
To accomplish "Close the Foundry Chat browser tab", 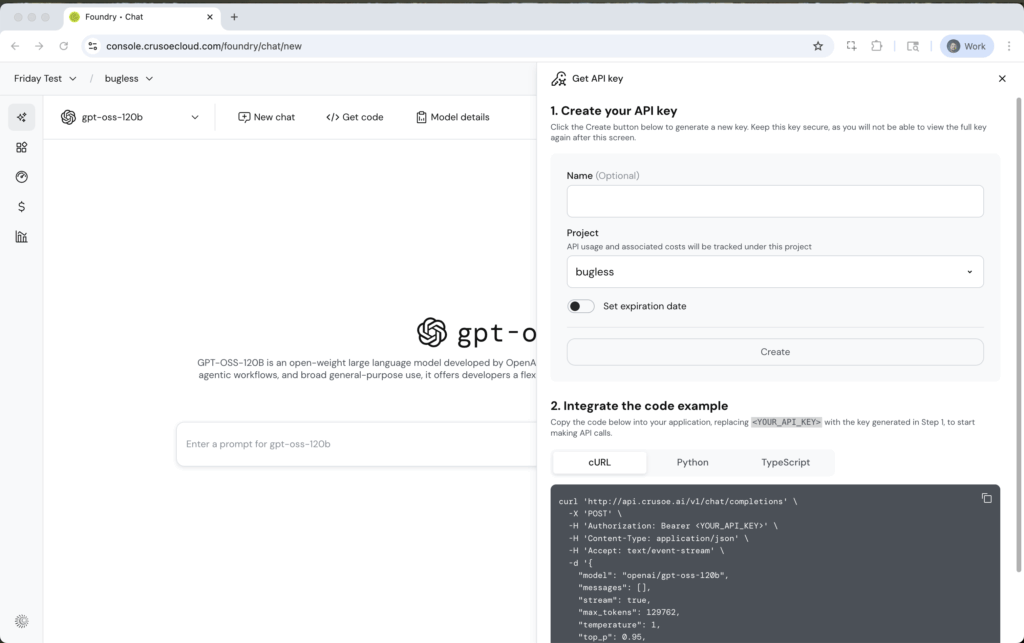I will [x=210, y=17].
